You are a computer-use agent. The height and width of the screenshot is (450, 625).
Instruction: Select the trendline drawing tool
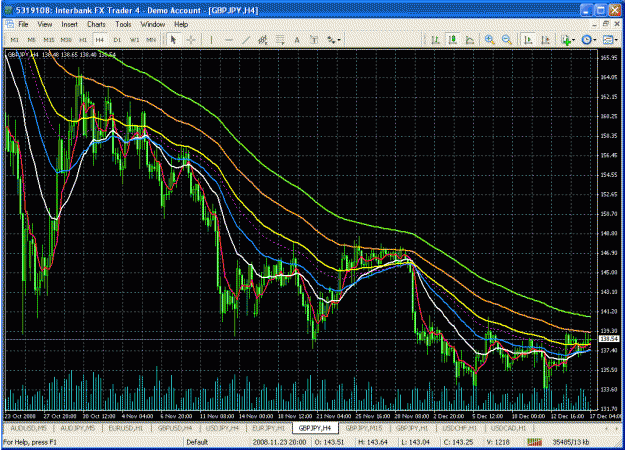coord(246,40)
